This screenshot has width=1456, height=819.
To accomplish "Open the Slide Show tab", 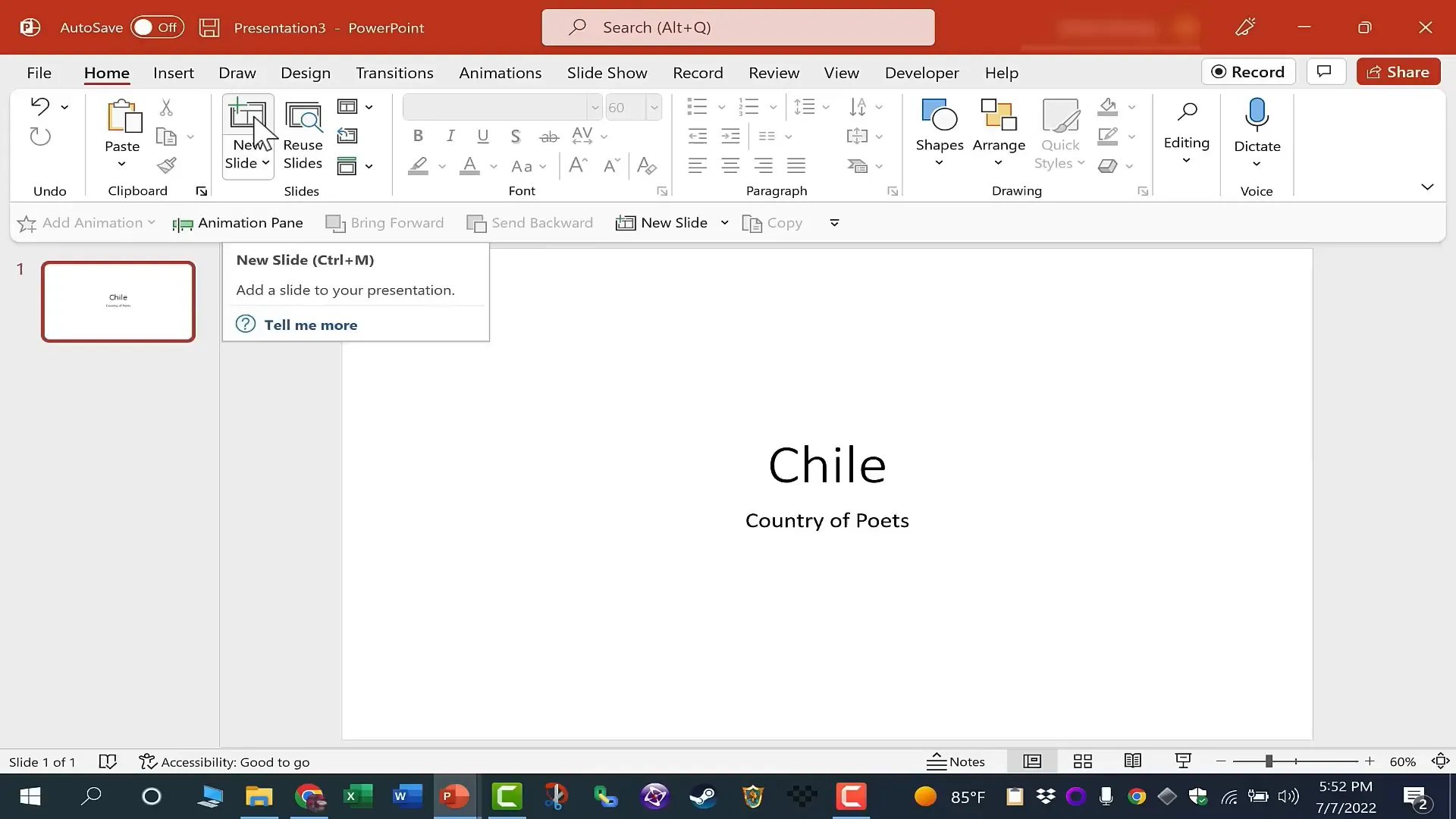I will click(x=607, y=73).
